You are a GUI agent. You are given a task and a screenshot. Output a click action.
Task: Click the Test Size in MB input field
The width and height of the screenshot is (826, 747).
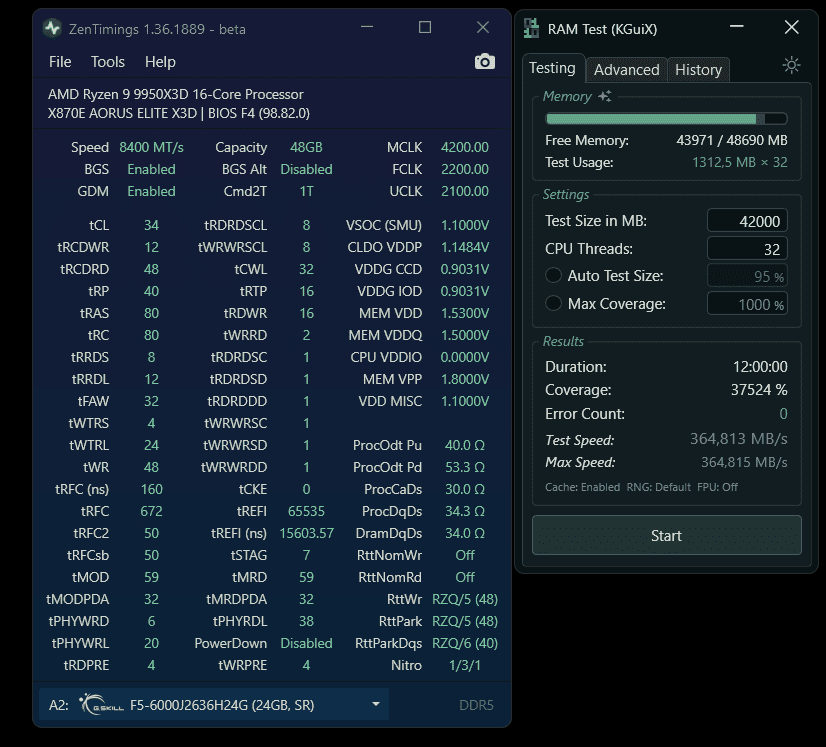click(x=747, y=221)
